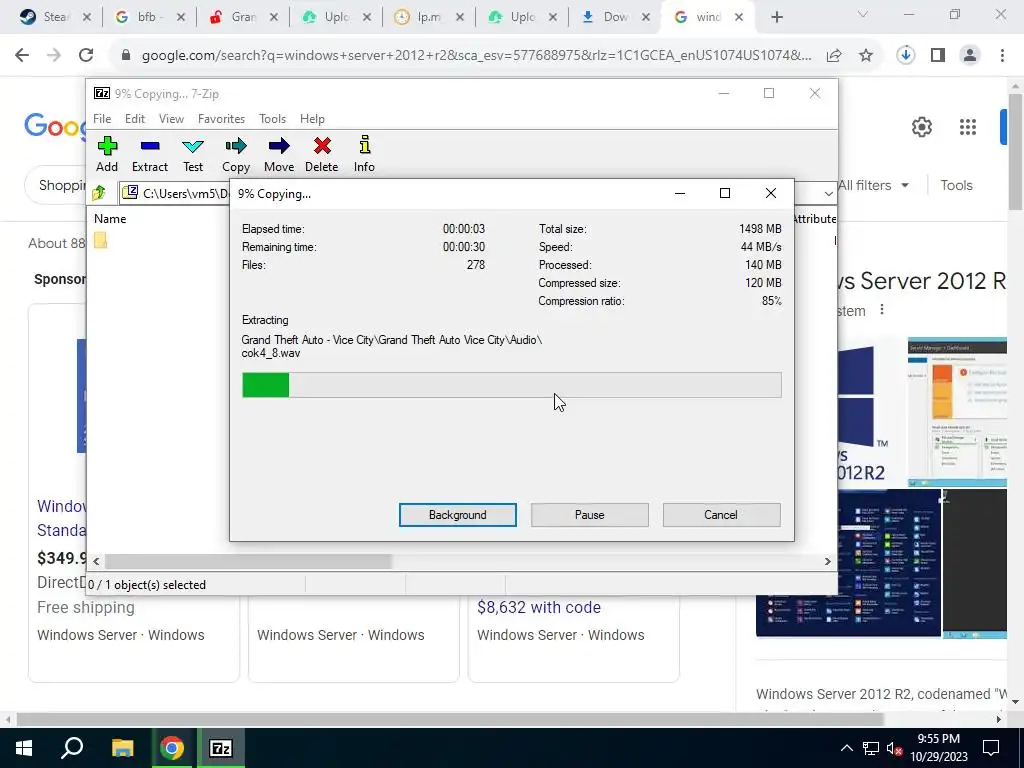Image resolution: width=1024 pixels, height=768 pixels.
Task: Click the red Delete icon in 7-Zip
Action: (x=321, y=154)
